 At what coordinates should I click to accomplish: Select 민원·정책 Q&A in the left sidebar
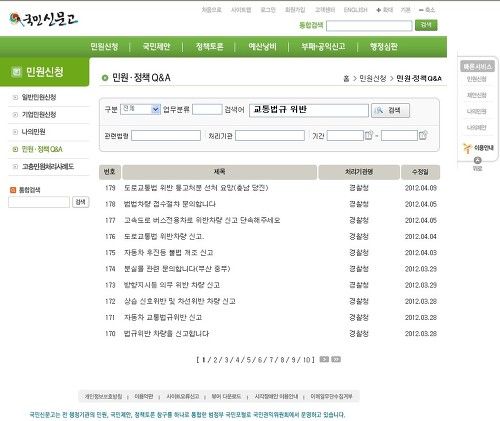42,149
